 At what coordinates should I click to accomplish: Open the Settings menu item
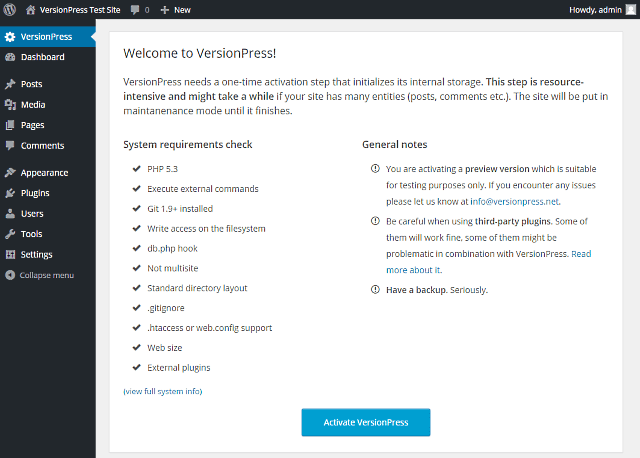[36, 254]
